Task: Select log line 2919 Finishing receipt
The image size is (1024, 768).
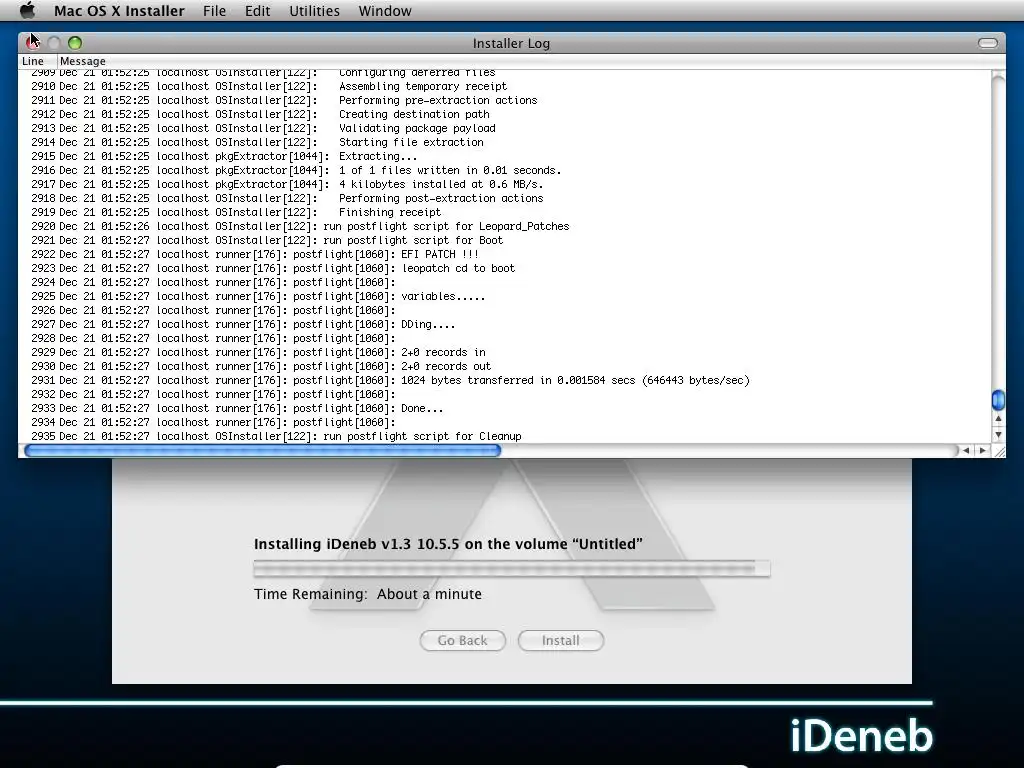Action: pyautogui.click(x=505, y=212)
